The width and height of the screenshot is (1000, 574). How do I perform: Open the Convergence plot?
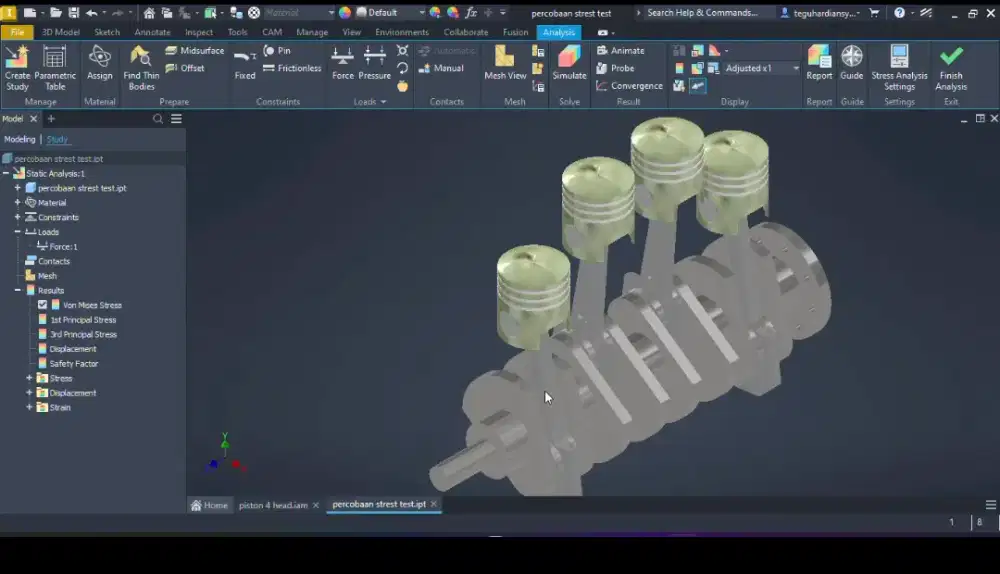[x=629, y=85]
